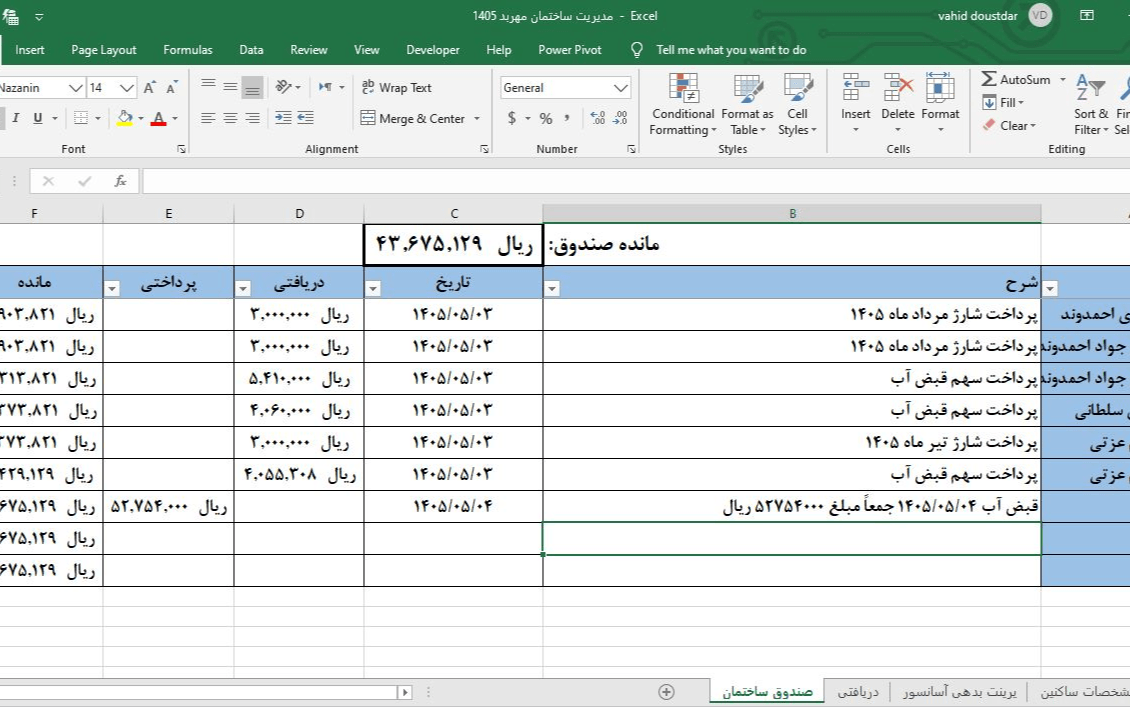Screen dimensions: 1130x707
Task: Click the AutoSum sigma icon
Action: (989, 79)
